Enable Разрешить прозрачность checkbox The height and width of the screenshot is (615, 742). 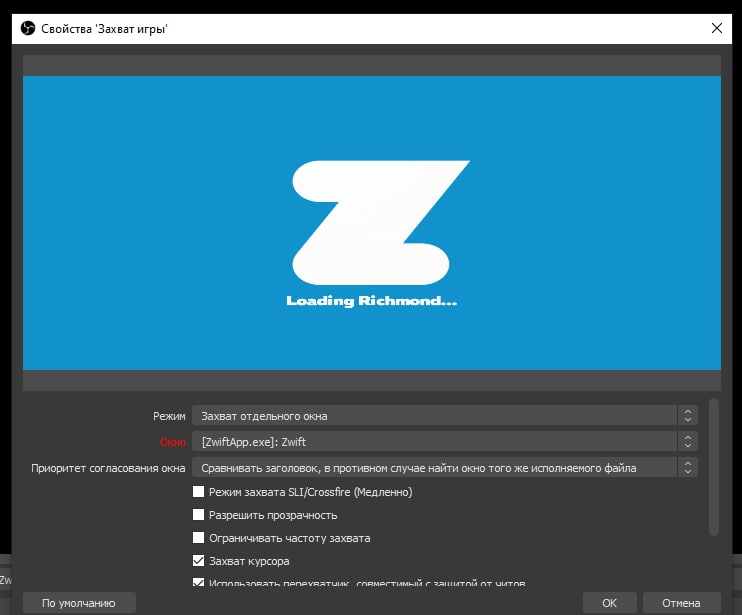[198, 515]
